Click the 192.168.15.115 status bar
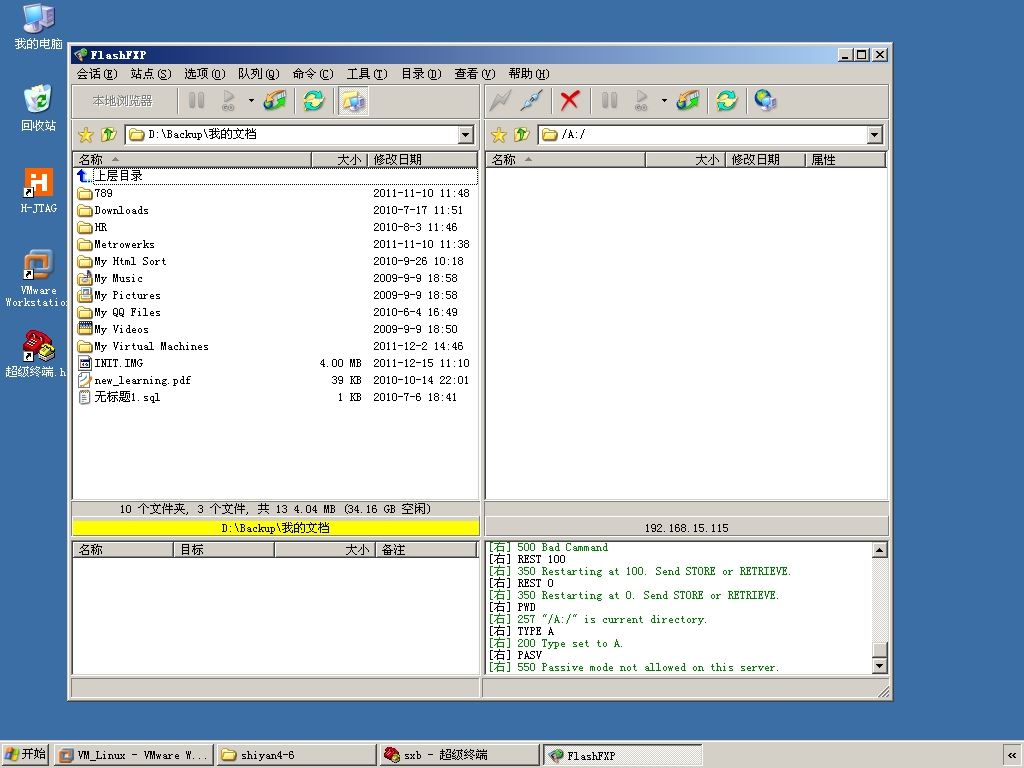Screen dimensions: 1024x768 click(x=686, y=528)
